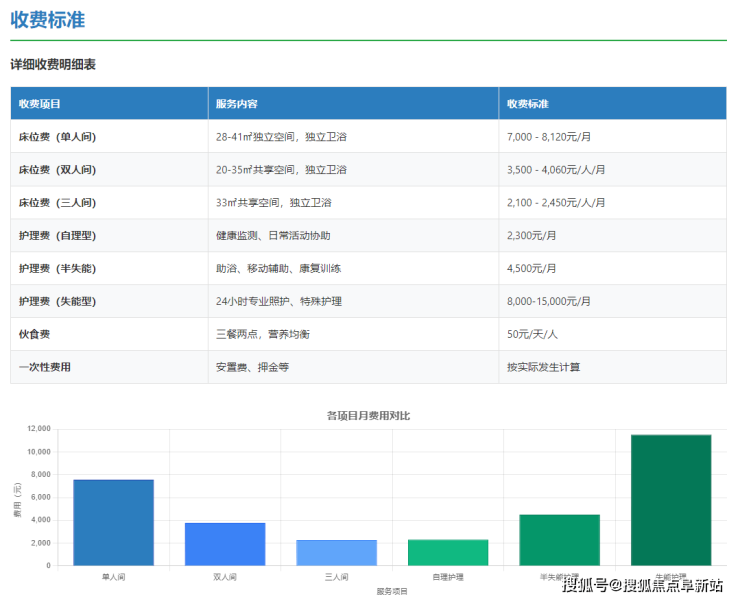Viewport: 740px width, 601px height.
Task: Click the 单人间 blue bar in chart
Action: 113,522
